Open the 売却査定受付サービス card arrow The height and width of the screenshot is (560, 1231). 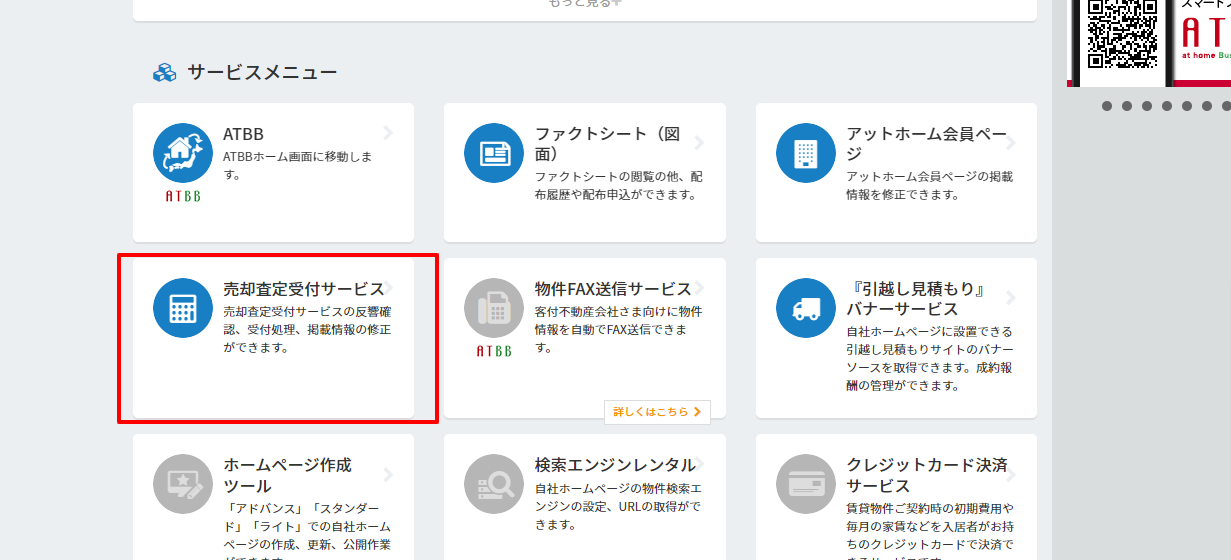click(389, 288)
